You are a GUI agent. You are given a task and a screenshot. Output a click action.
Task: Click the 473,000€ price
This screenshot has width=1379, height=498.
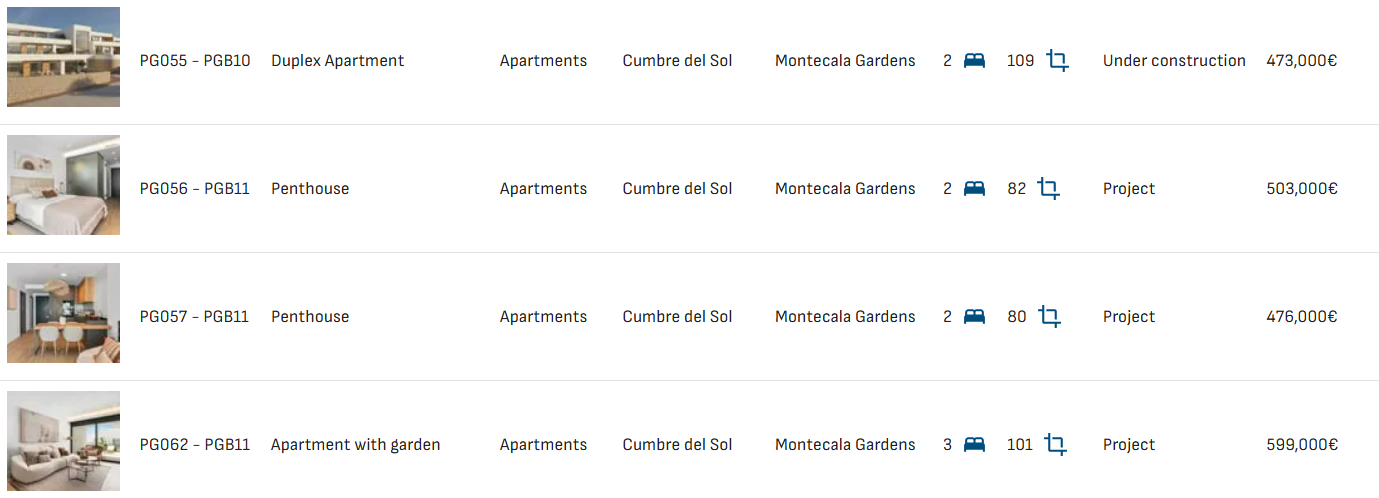coord(1301,61)
